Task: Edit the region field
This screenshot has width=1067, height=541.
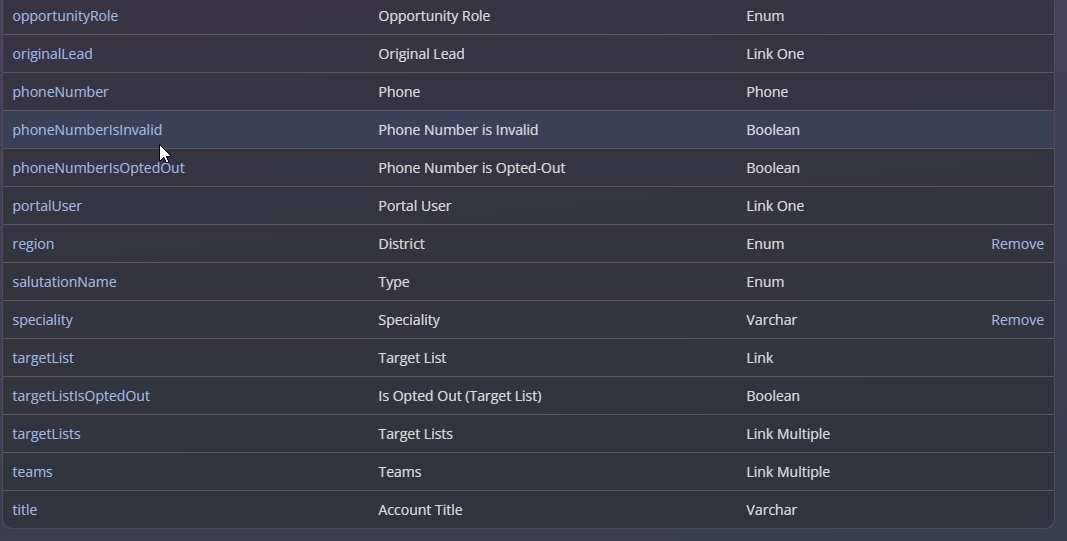Action: click(x=33, y=244)
